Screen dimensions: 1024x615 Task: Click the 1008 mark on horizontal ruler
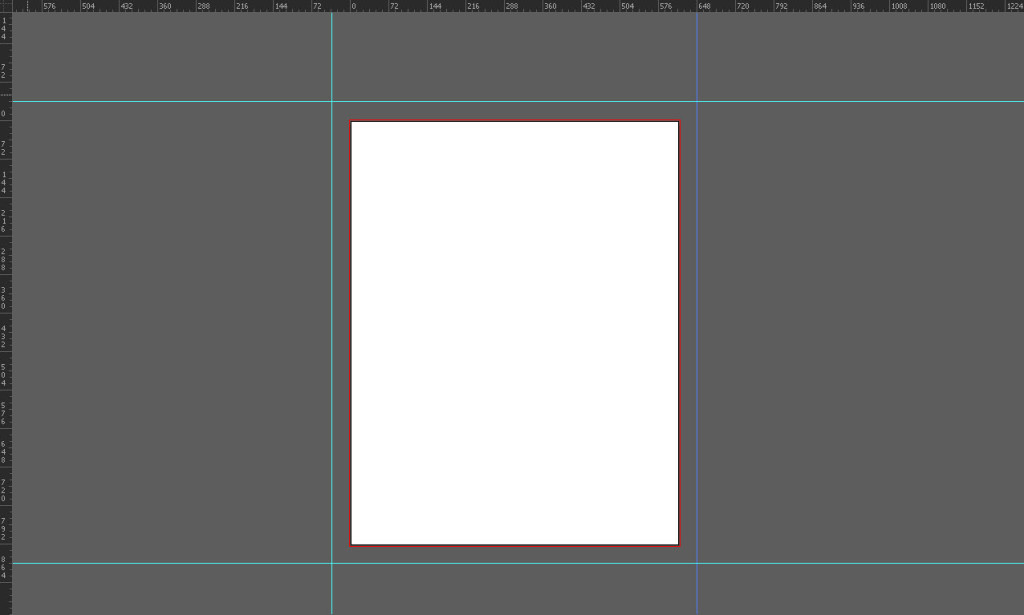pyautogui.click(x=899, y=6)
